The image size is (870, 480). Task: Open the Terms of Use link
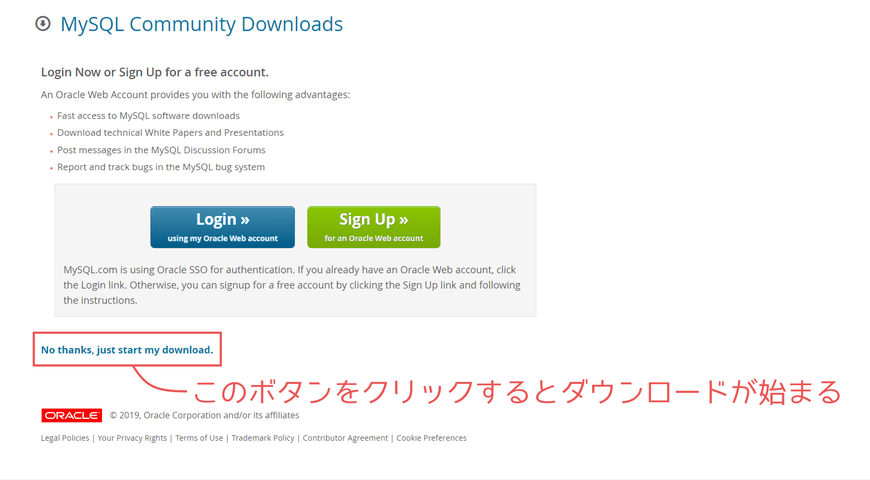(x=199, y=438)
